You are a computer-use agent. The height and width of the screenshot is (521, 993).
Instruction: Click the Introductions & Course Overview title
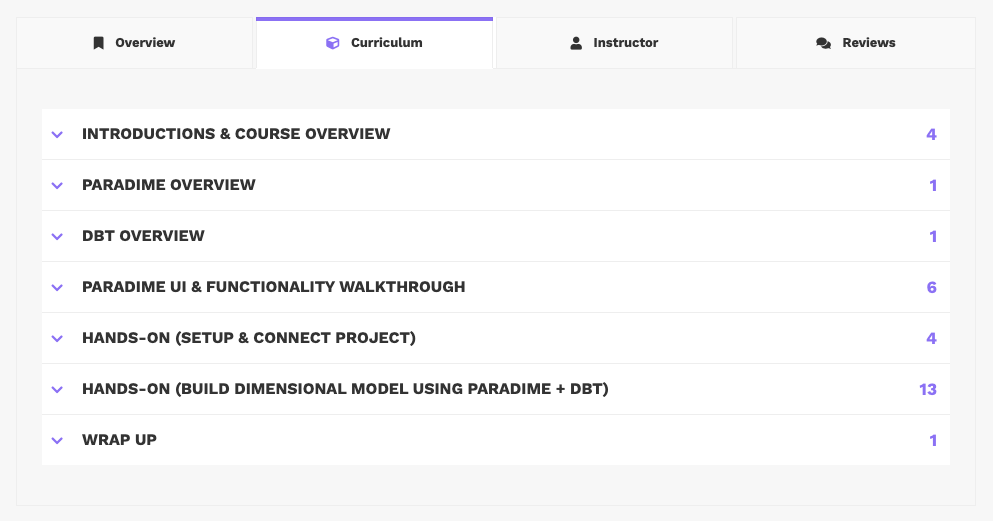point(236,134)
